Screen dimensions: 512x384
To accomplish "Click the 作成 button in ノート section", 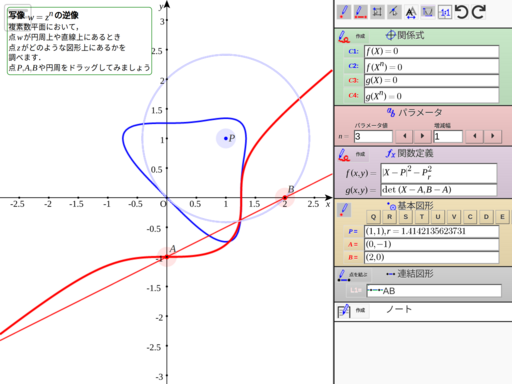I will pos(360,310).
